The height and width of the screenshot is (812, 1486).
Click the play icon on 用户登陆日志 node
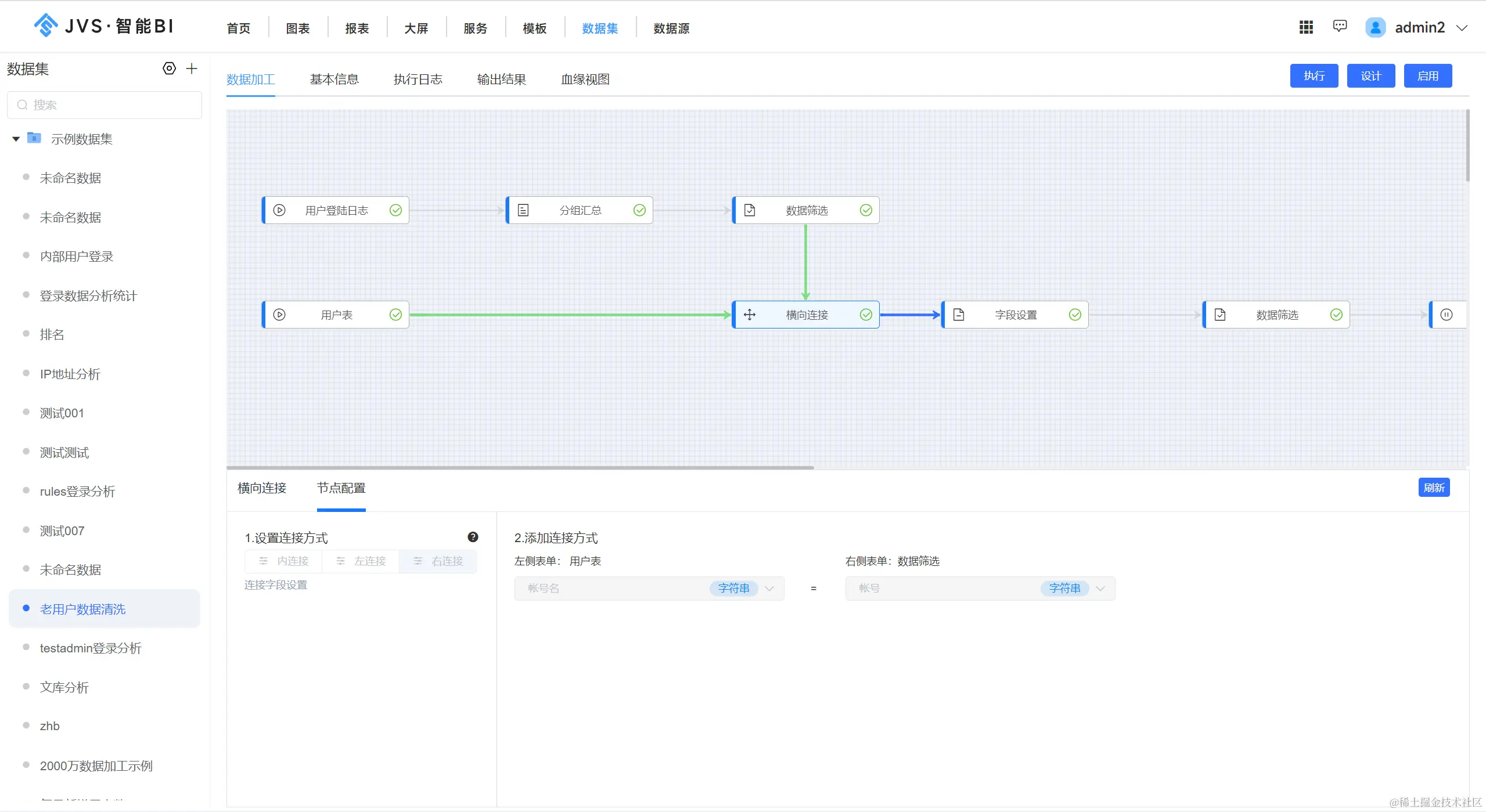point(279,210)
